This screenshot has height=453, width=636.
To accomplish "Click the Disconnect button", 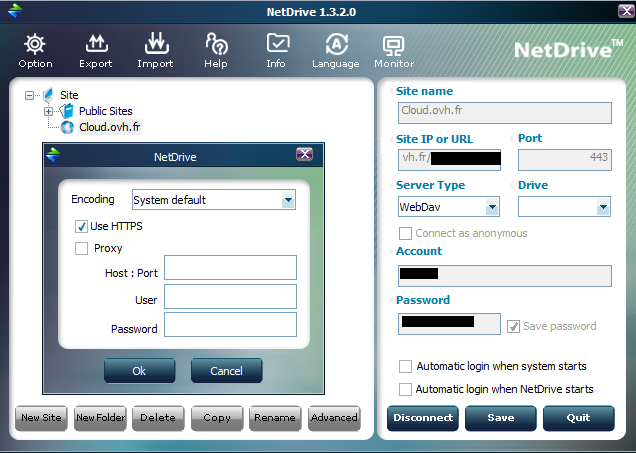I will [x=423, y=418].
